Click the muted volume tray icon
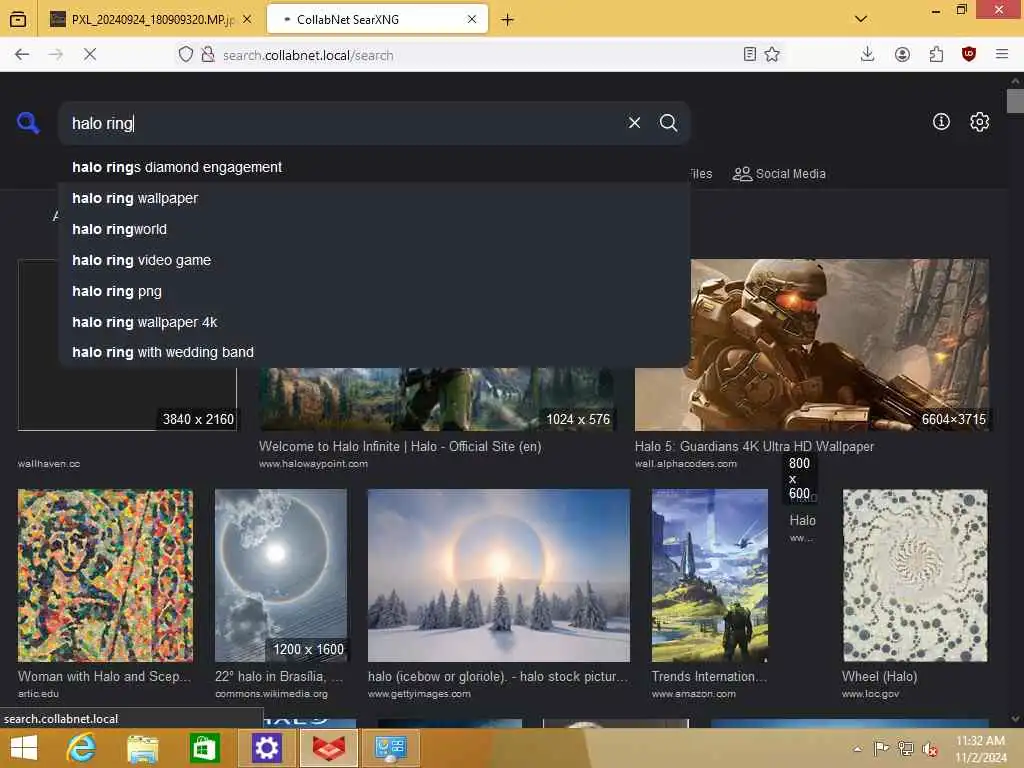The width and height of the screenshot is (1024, 768). click(x=929, y=749)
